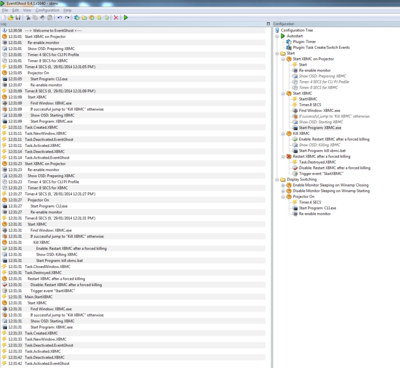Click the Paste clipboard toolbar icon
The width and height of the screenshot is (400, 368).
50,18
